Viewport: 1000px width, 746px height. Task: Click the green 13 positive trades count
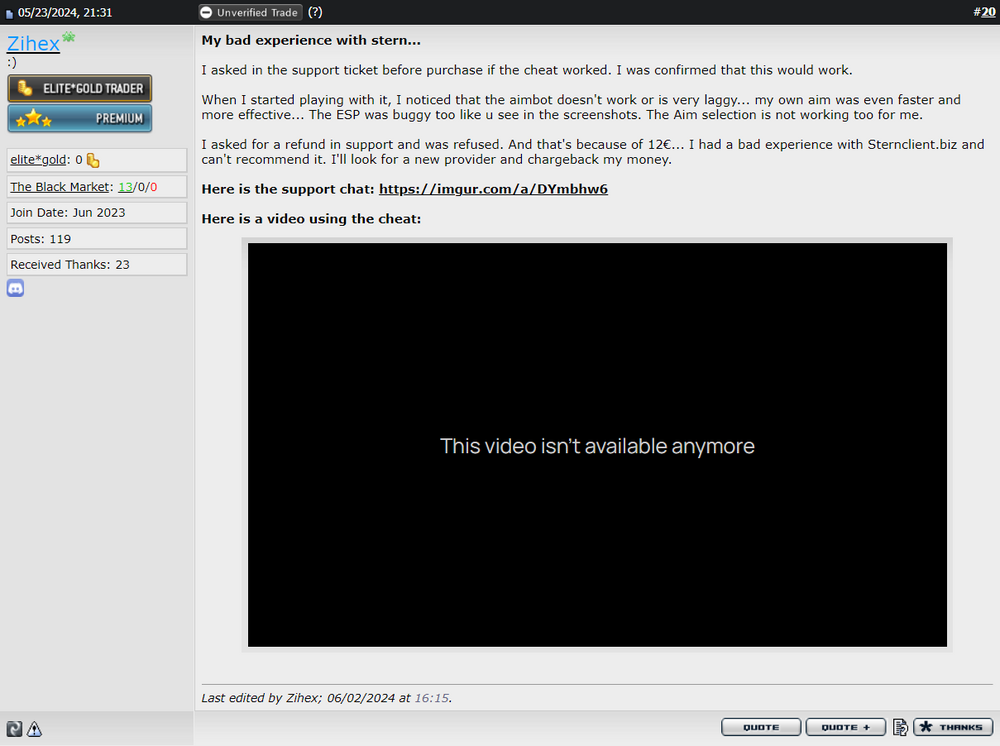tap(126, 187)
